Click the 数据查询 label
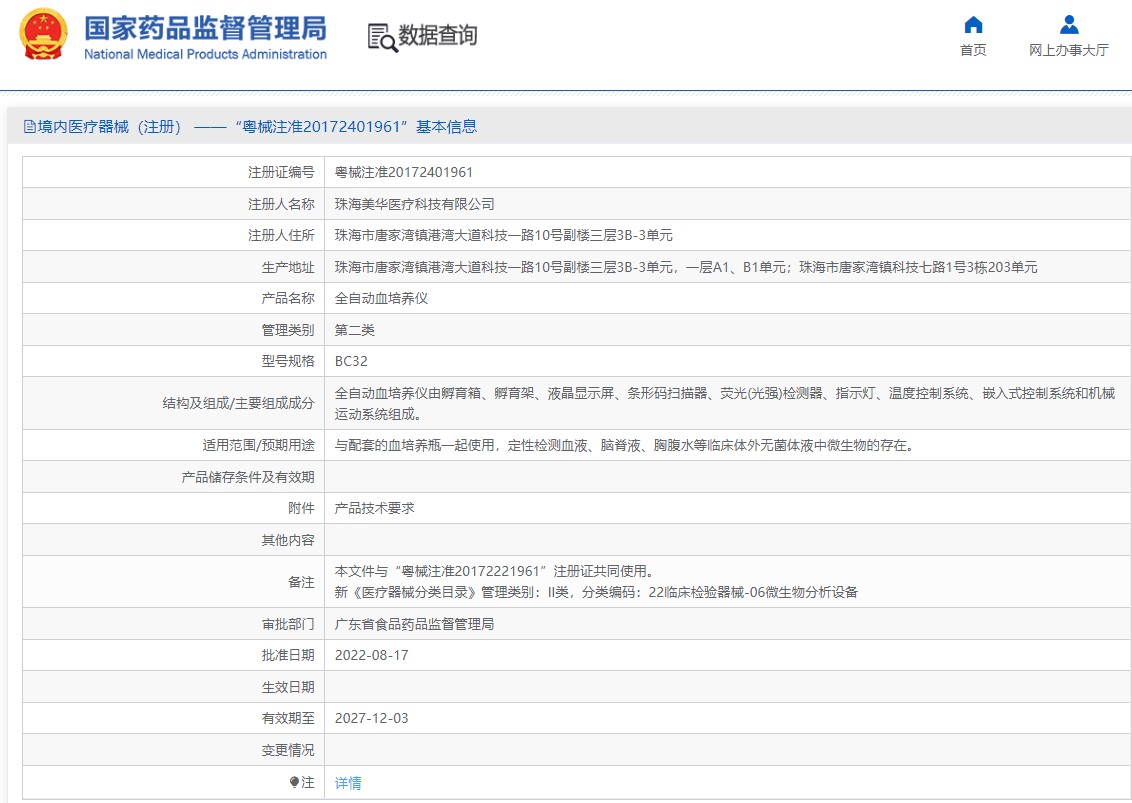 coord(437,35)
